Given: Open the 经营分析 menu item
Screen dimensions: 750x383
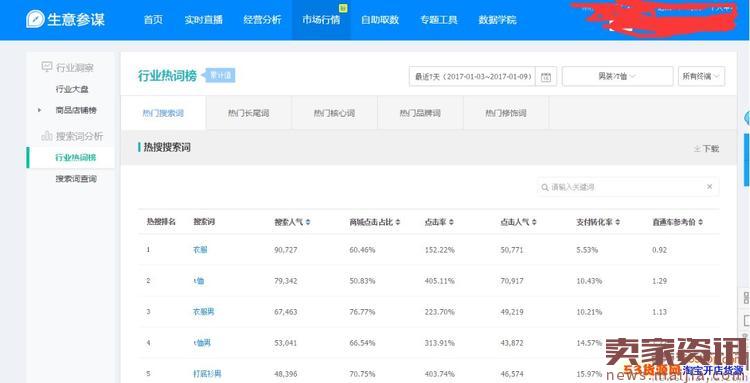Looking at the screenshot, I should [262, 20].
